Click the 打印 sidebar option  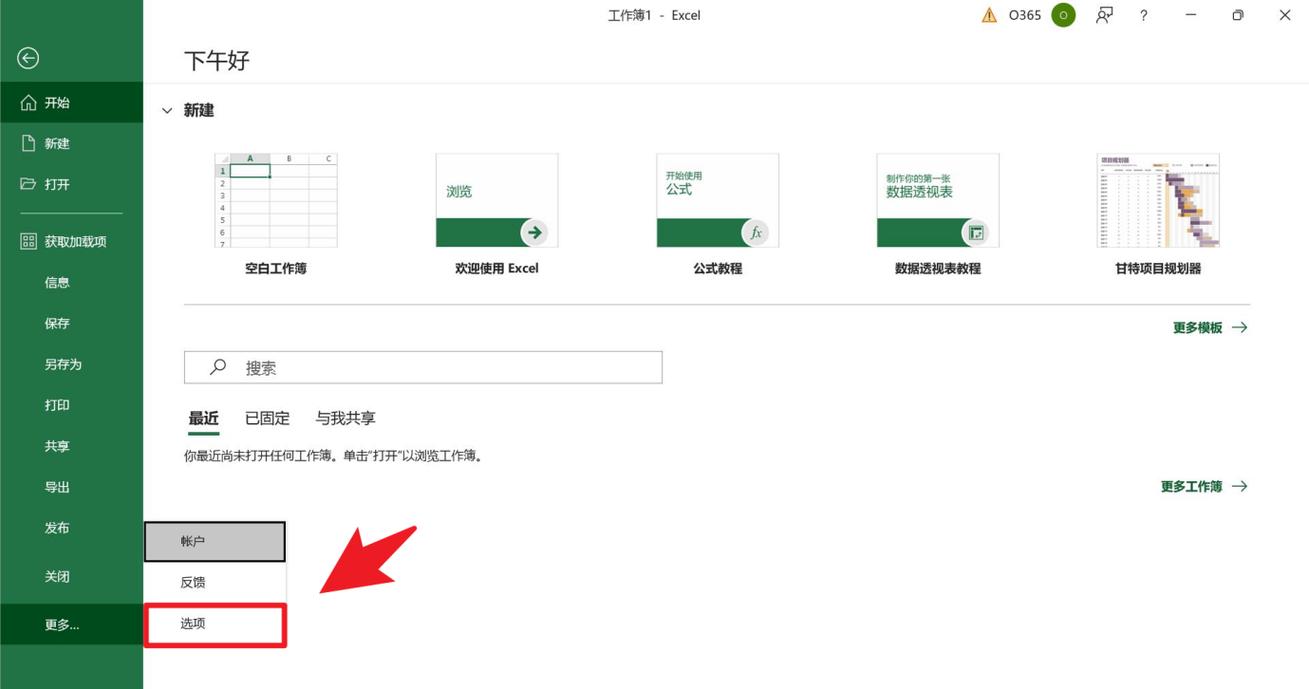tap(57, 405)
